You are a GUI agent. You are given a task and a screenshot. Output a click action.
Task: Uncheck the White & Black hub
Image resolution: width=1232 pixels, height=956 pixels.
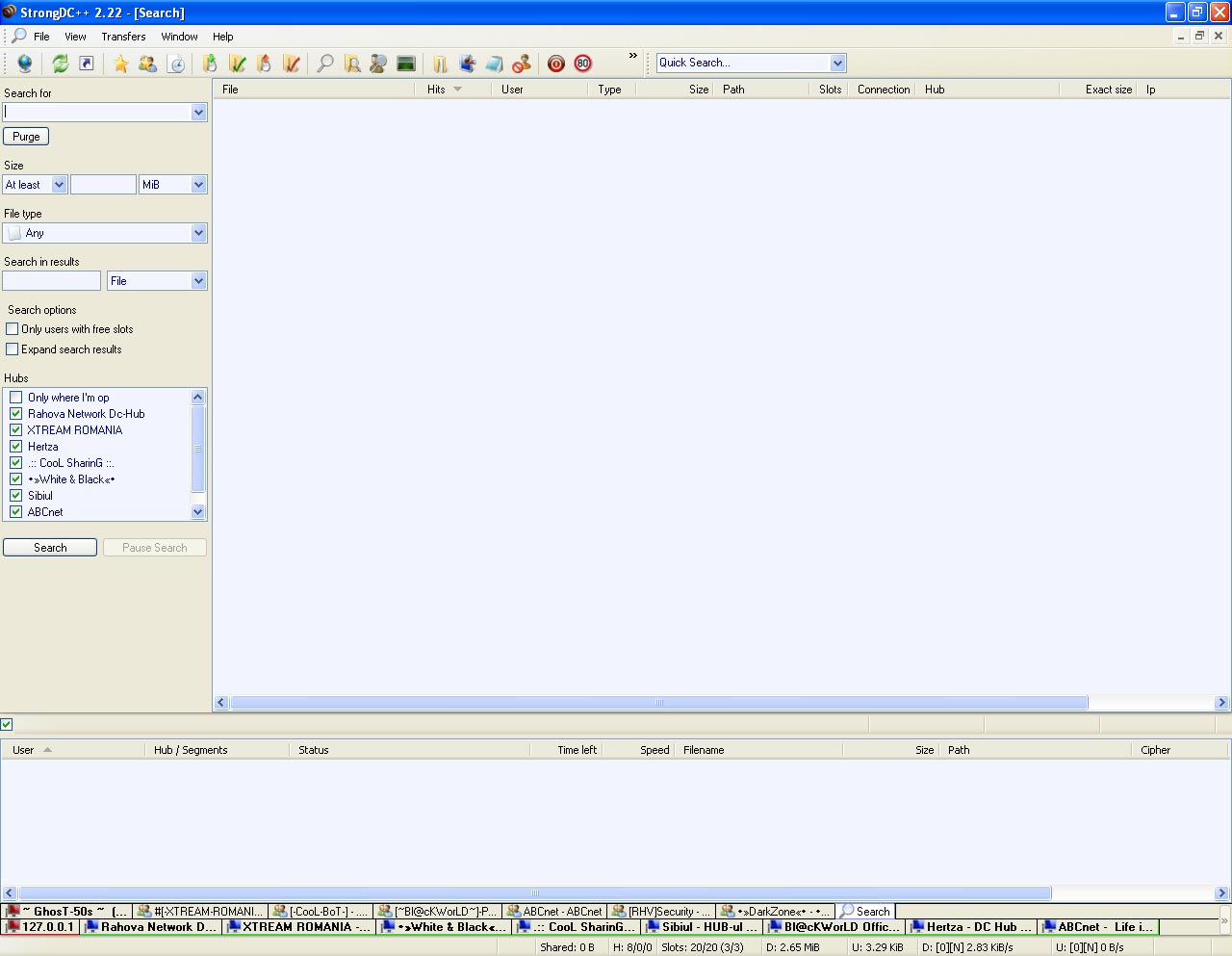coord(16,479)
